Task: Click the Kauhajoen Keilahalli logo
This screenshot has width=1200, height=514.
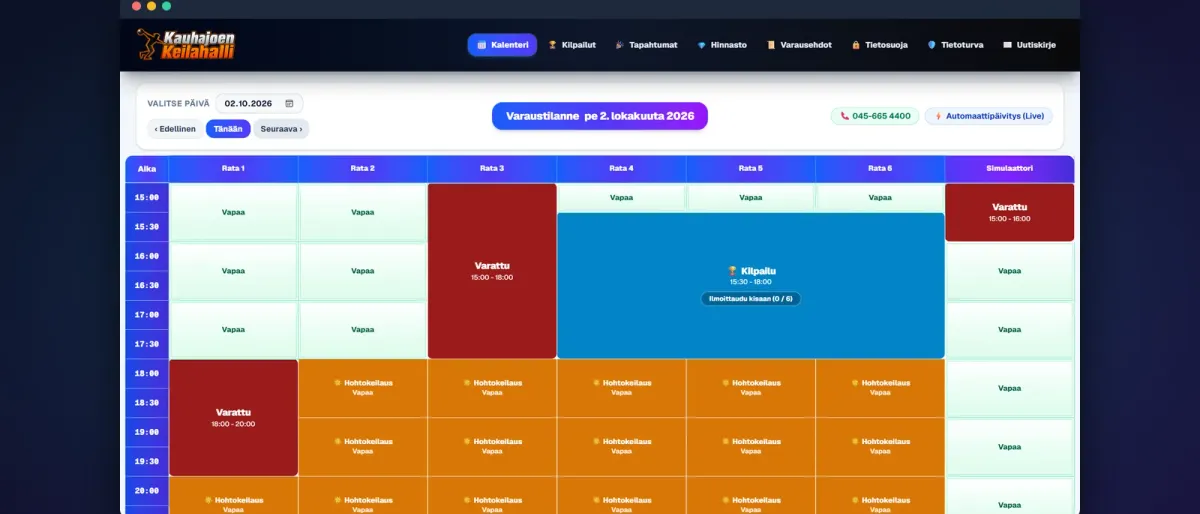Action: pyautogui.click(x=186, y=44)
